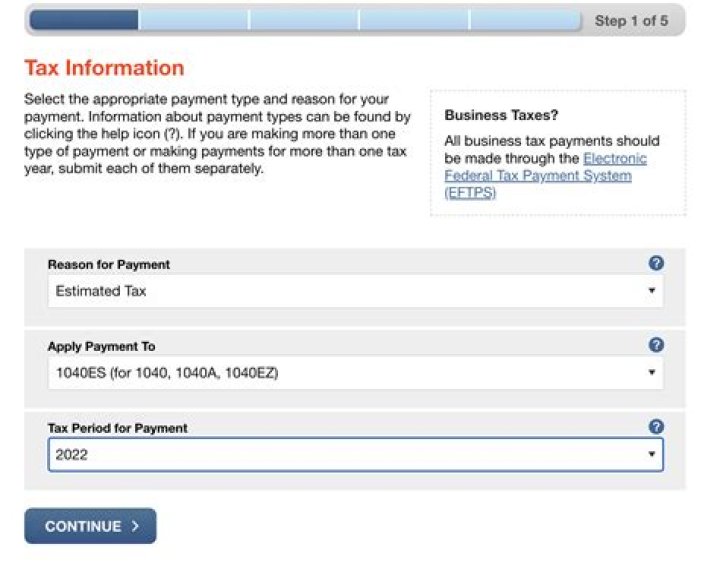The image size is (720, 588).
Task: Click the 'Step 1 of 5' indicator
Action: click(x=631, y=21)
